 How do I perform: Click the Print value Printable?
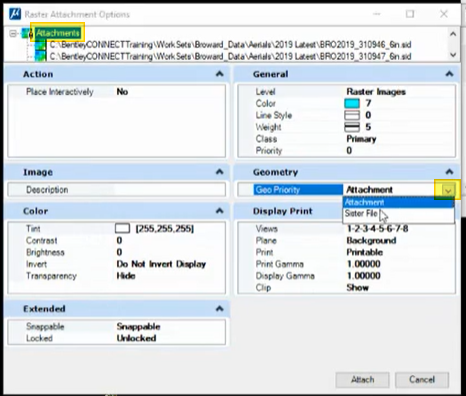(x=365, y=252)
